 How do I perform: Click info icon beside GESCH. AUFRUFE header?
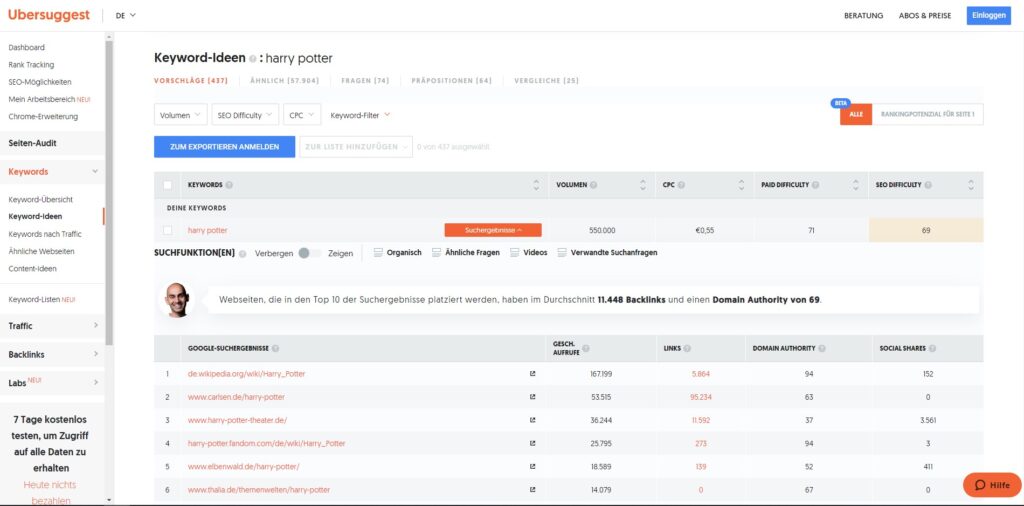585,349
